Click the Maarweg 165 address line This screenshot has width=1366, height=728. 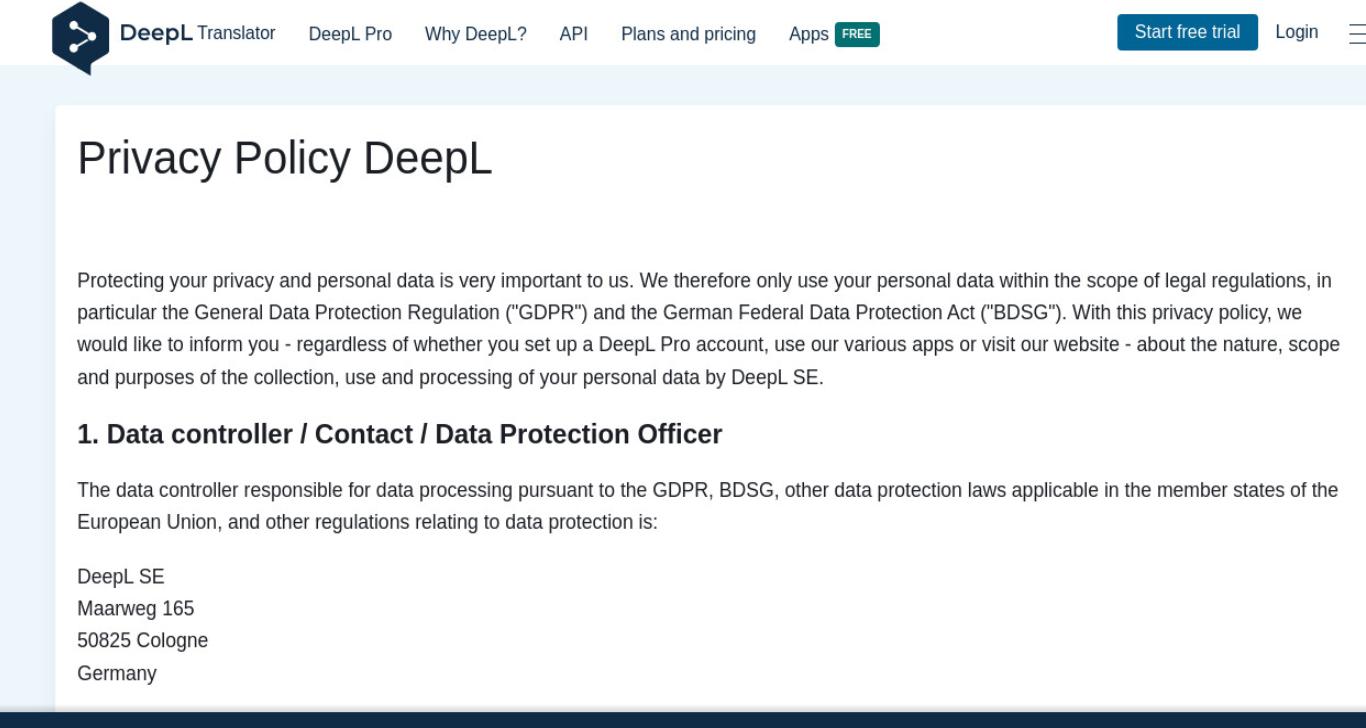tap(135, 608)
